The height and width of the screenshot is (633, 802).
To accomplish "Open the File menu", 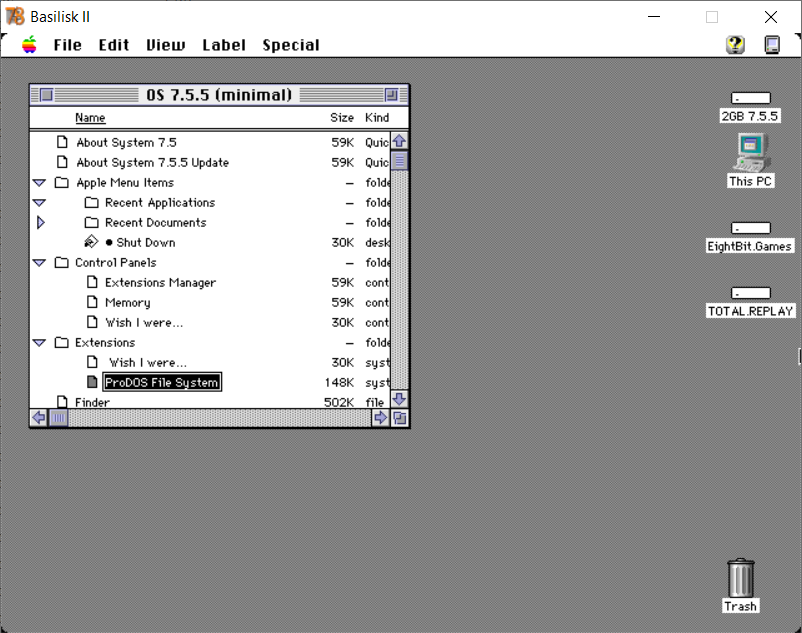I will [x=68, y=45].
